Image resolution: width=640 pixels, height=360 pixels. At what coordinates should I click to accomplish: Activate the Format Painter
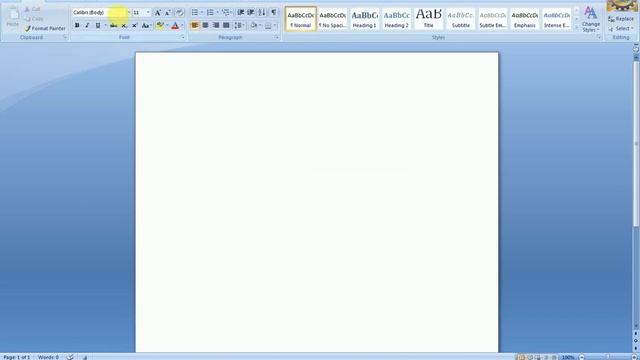click(45, 29)
